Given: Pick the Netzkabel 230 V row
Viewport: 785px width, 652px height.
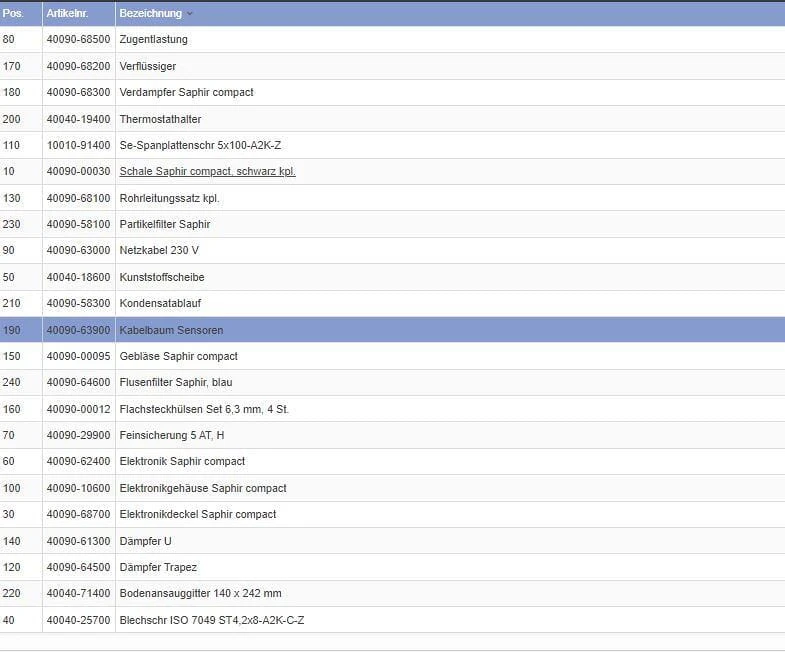Looking at the screenshot, I should (x=392, y=250).
